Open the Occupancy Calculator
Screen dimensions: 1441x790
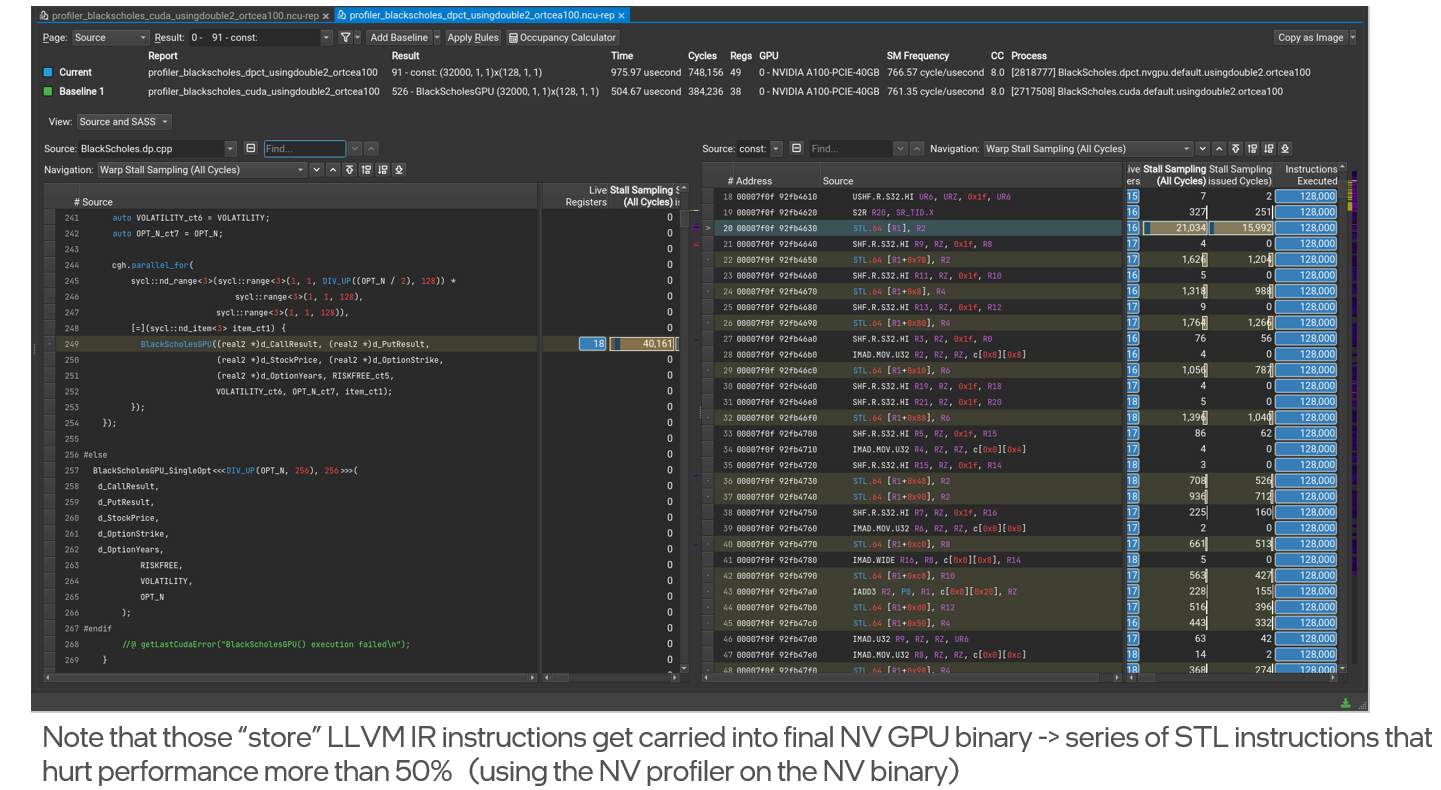click(562, 38)
